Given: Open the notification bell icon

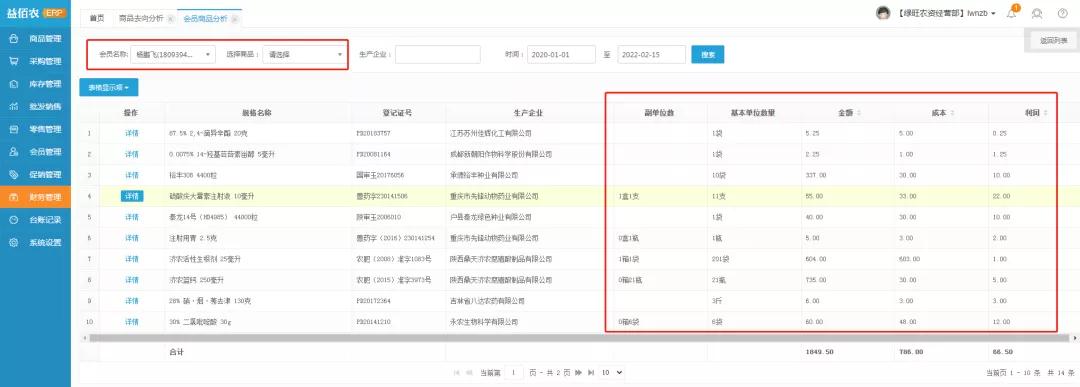Looking at the screenshot, I should [1011, 13].
